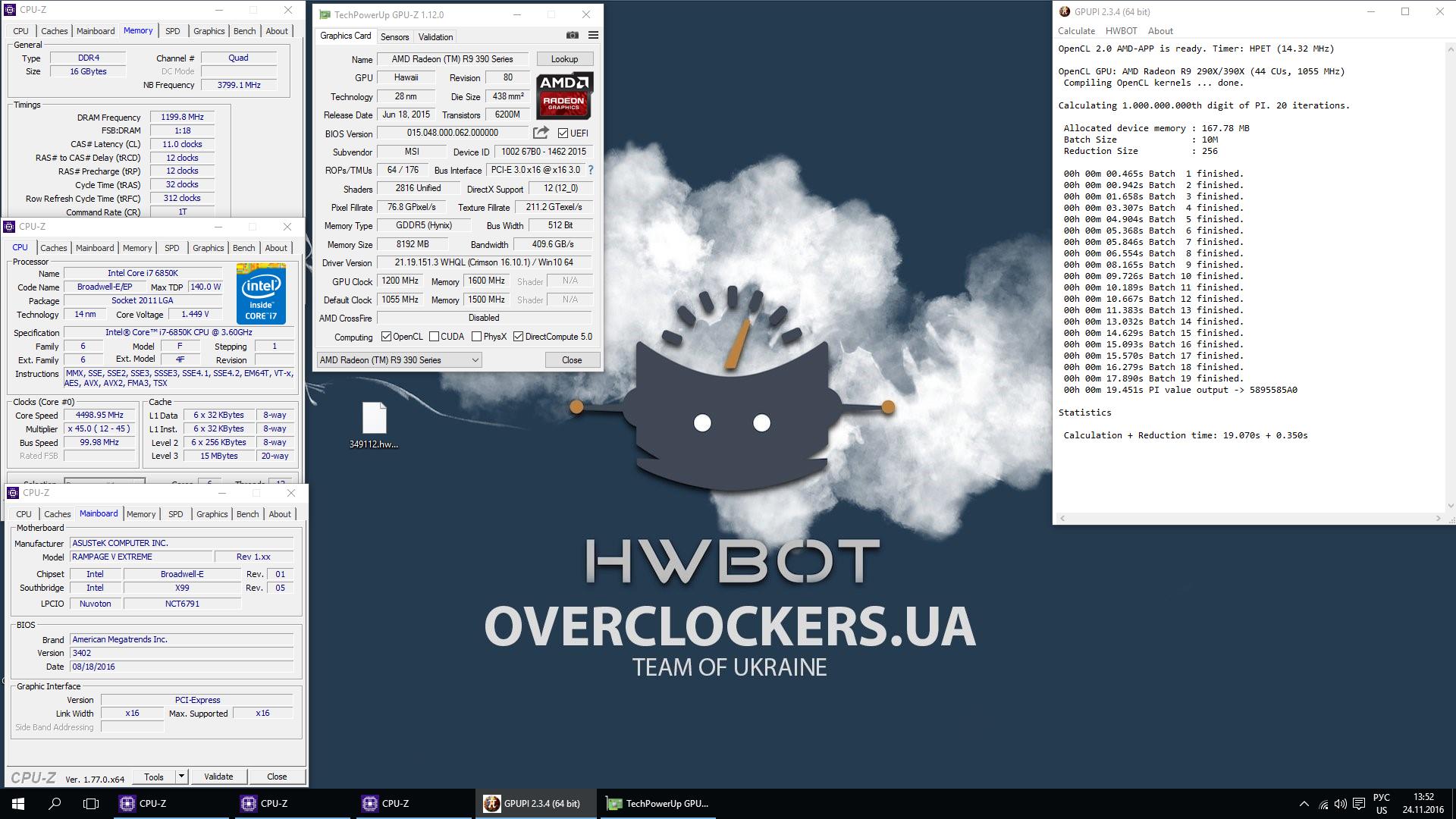Click the GPUPI horizontal scrollbar right arrow
1456x819 pixels.
(x=1439, y=519)
